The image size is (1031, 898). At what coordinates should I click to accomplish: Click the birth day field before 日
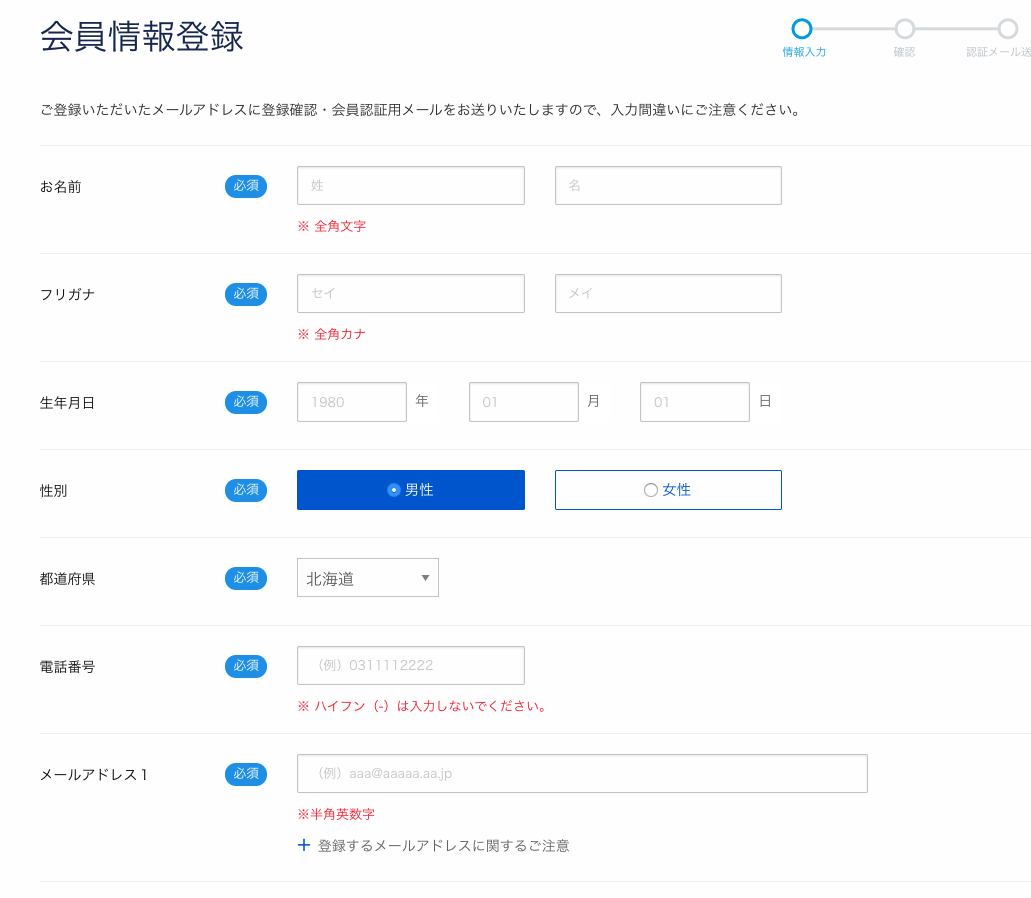tap(694, 402)
